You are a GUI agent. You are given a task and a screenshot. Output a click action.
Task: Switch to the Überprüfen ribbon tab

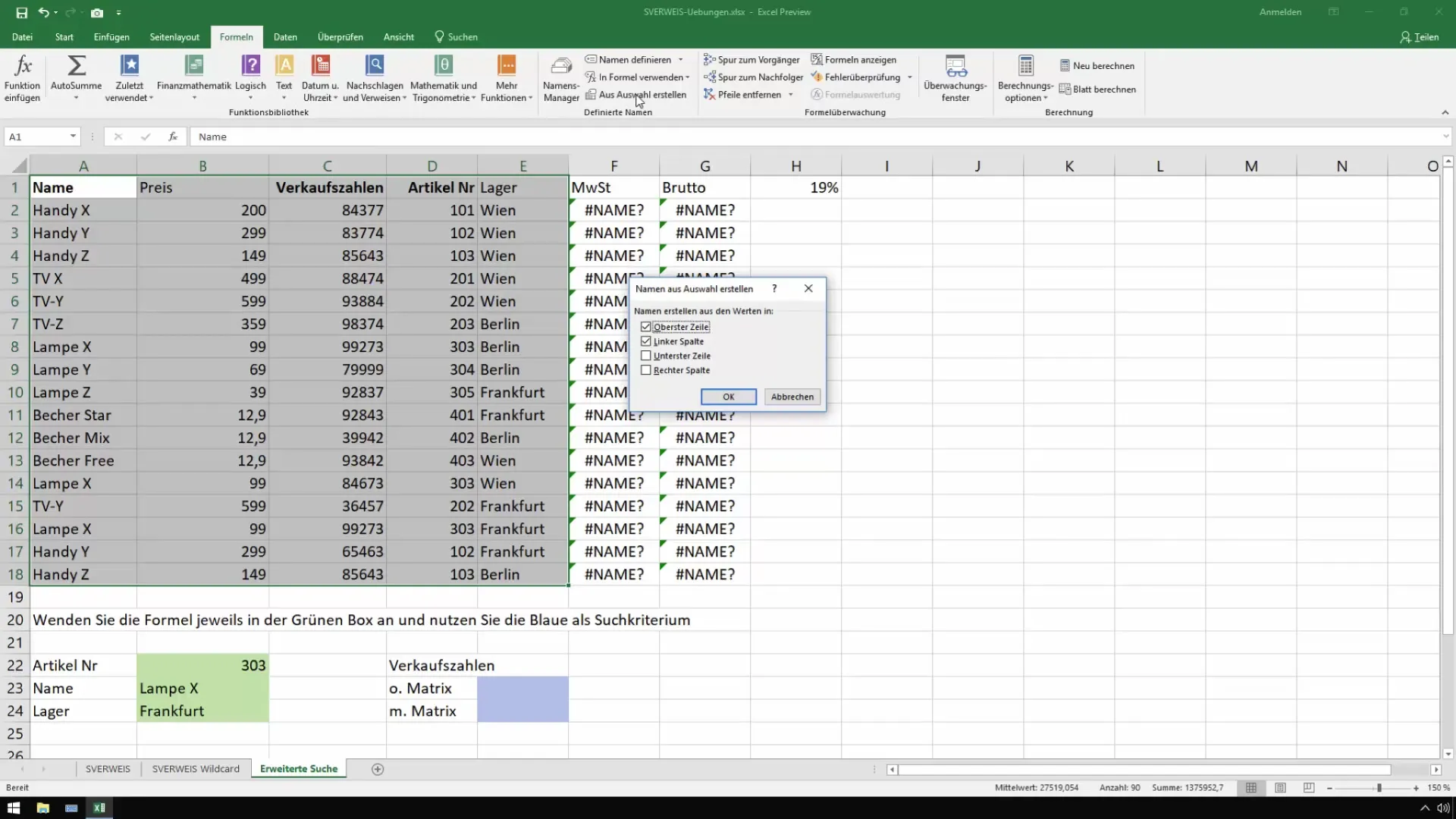click(x=340, y=36)
